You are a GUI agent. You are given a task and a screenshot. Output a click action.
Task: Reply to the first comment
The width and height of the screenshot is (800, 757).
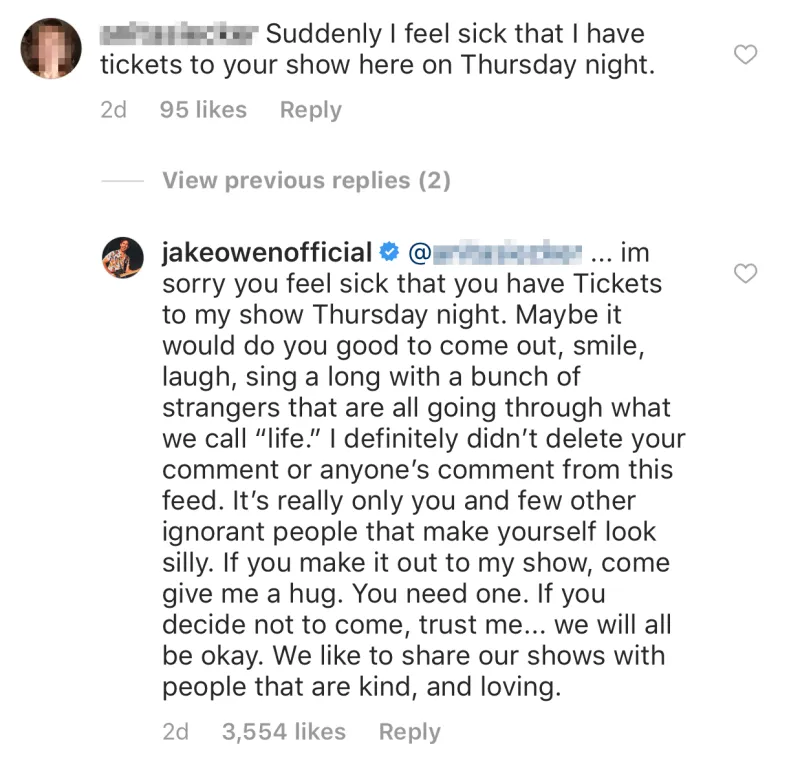click(310, 110)
